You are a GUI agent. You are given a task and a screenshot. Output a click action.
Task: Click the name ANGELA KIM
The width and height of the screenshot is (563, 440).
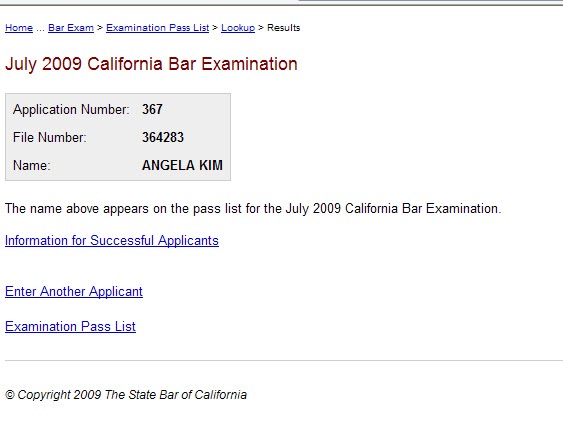click(182, 165)
